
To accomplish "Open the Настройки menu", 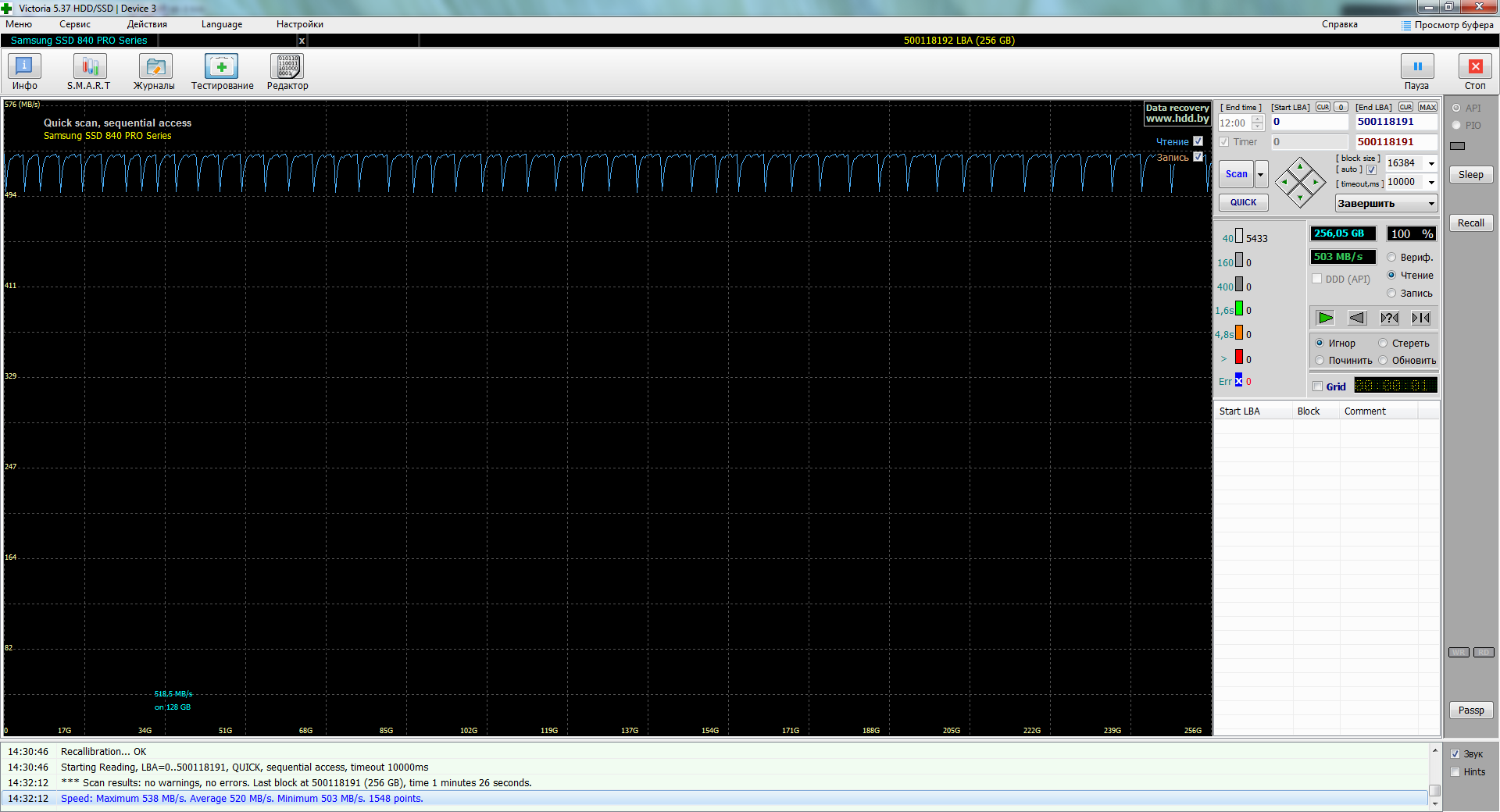I will tap(300, 24).
